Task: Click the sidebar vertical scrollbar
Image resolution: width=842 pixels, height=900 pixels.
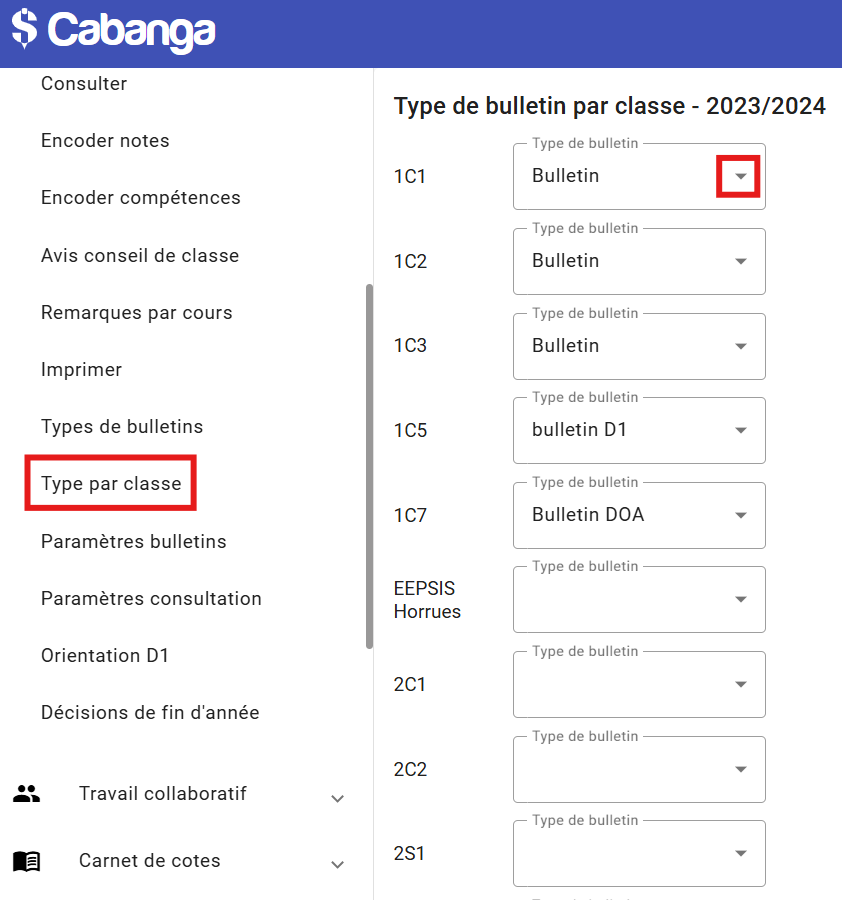Action: (x=369, y=466)
